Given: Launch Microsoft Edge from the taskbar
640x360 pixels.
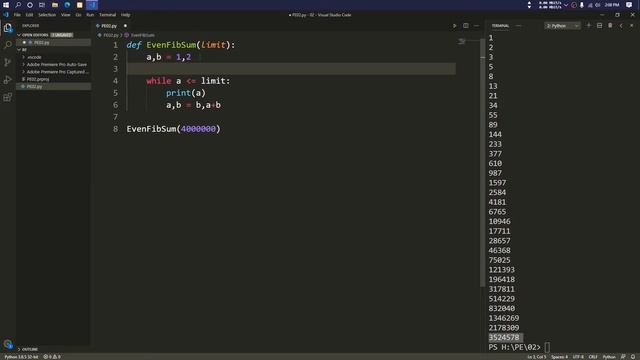Looking at the screenshot, I should point(67,5).
